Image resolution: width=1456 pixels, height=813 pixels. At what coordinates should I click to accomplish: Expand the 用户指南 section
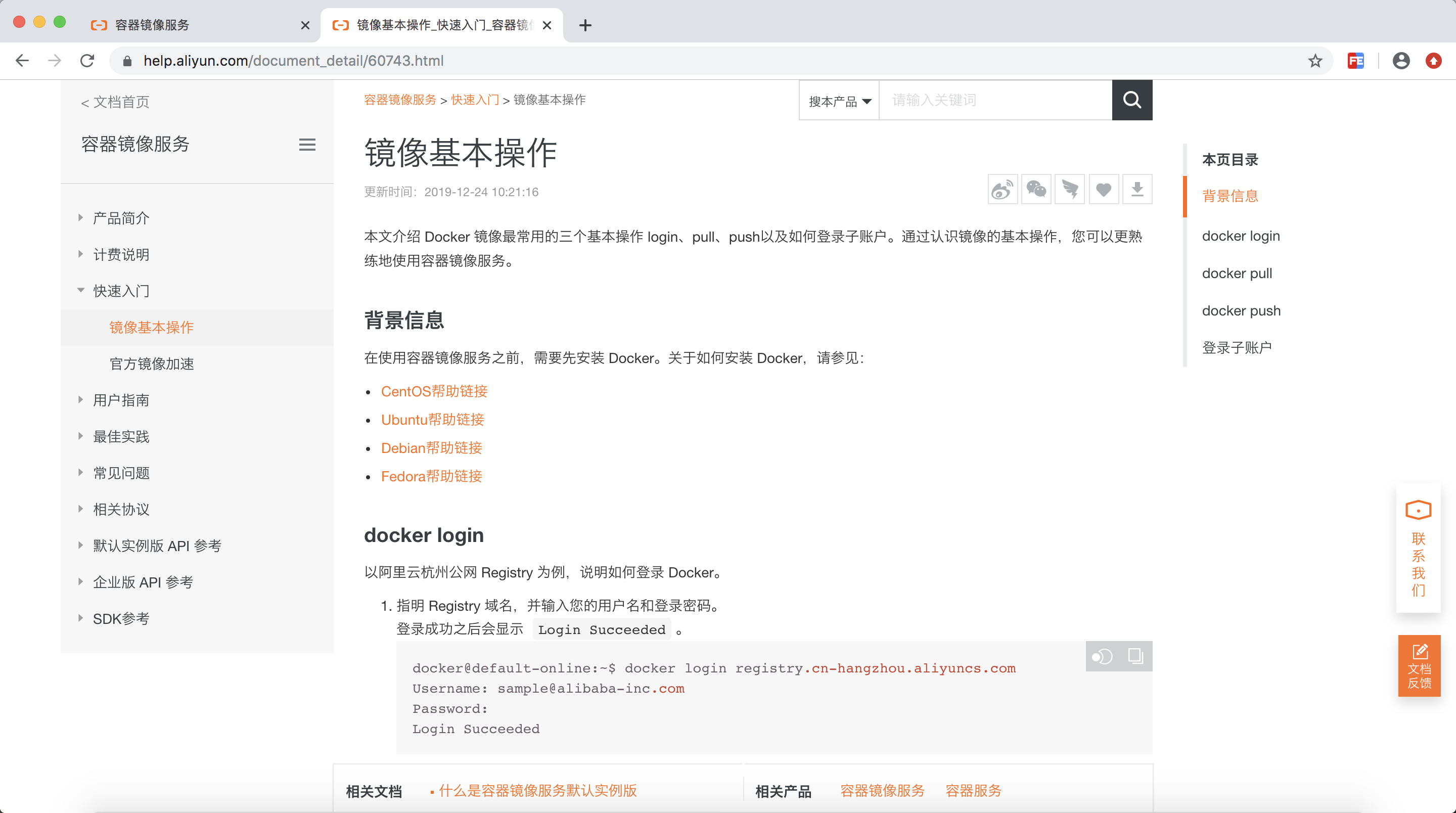tap(80, 400)
